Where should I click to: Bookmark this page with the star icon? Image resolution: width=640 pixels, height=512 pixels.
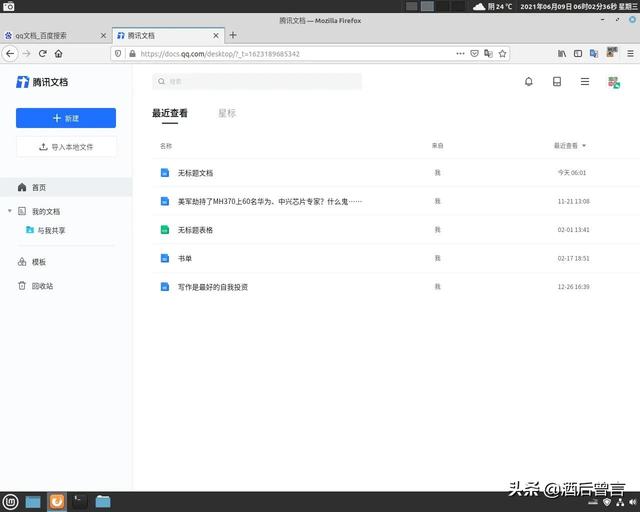pyautogui.click(x=503, y=53)
